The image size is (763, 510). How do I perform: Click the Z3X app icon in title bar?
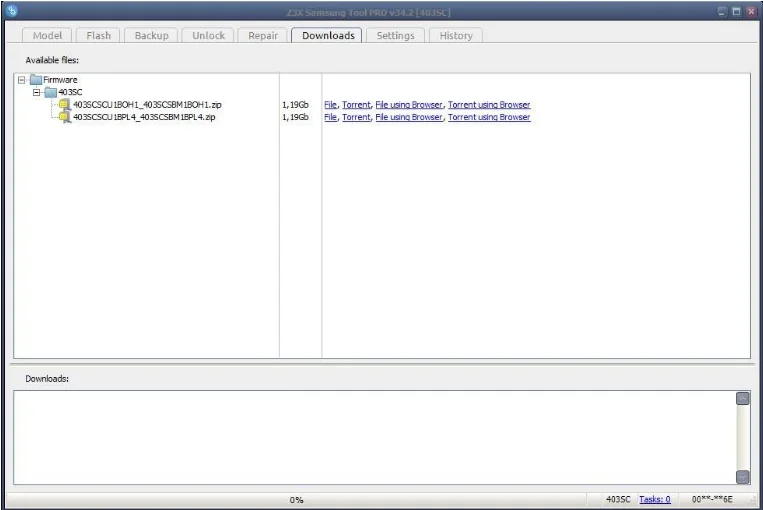point(12,11)
